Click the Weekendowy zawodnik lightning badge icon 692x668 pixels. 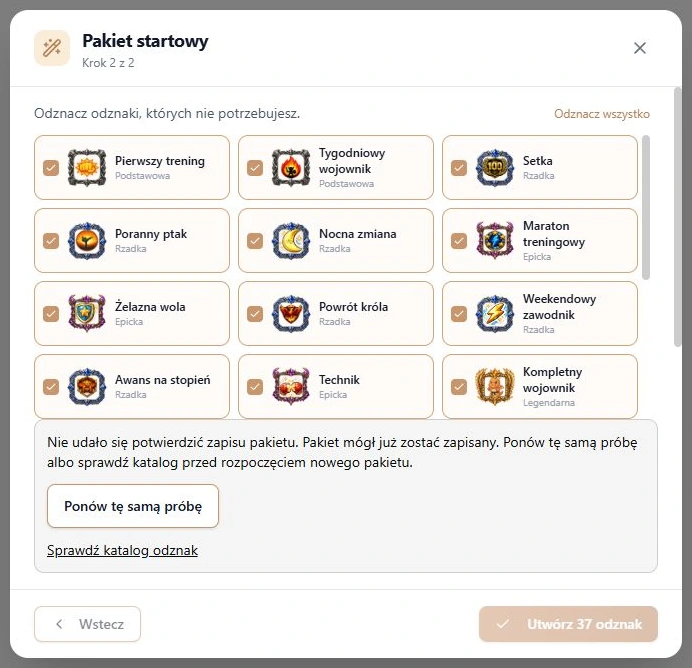tap(495, 314)
